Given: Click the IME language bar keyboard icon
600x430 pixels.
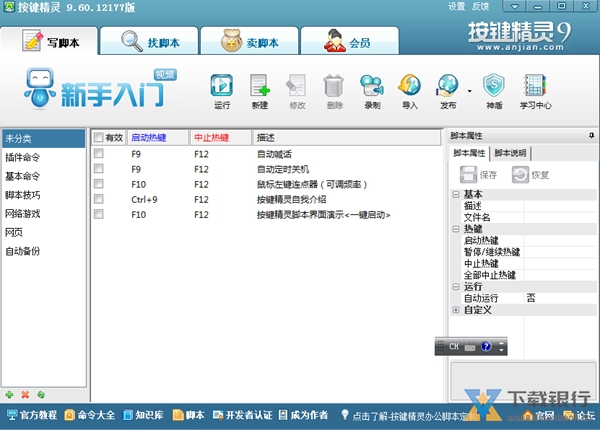Looking at the screenshot, I should [470, 347].
